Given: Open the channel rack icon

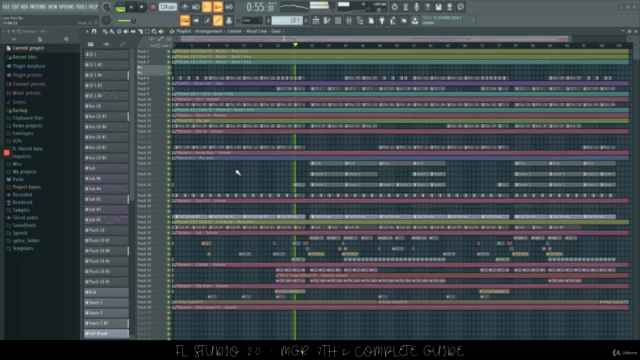Looking at the screenshot, I should tap(338, 20).
